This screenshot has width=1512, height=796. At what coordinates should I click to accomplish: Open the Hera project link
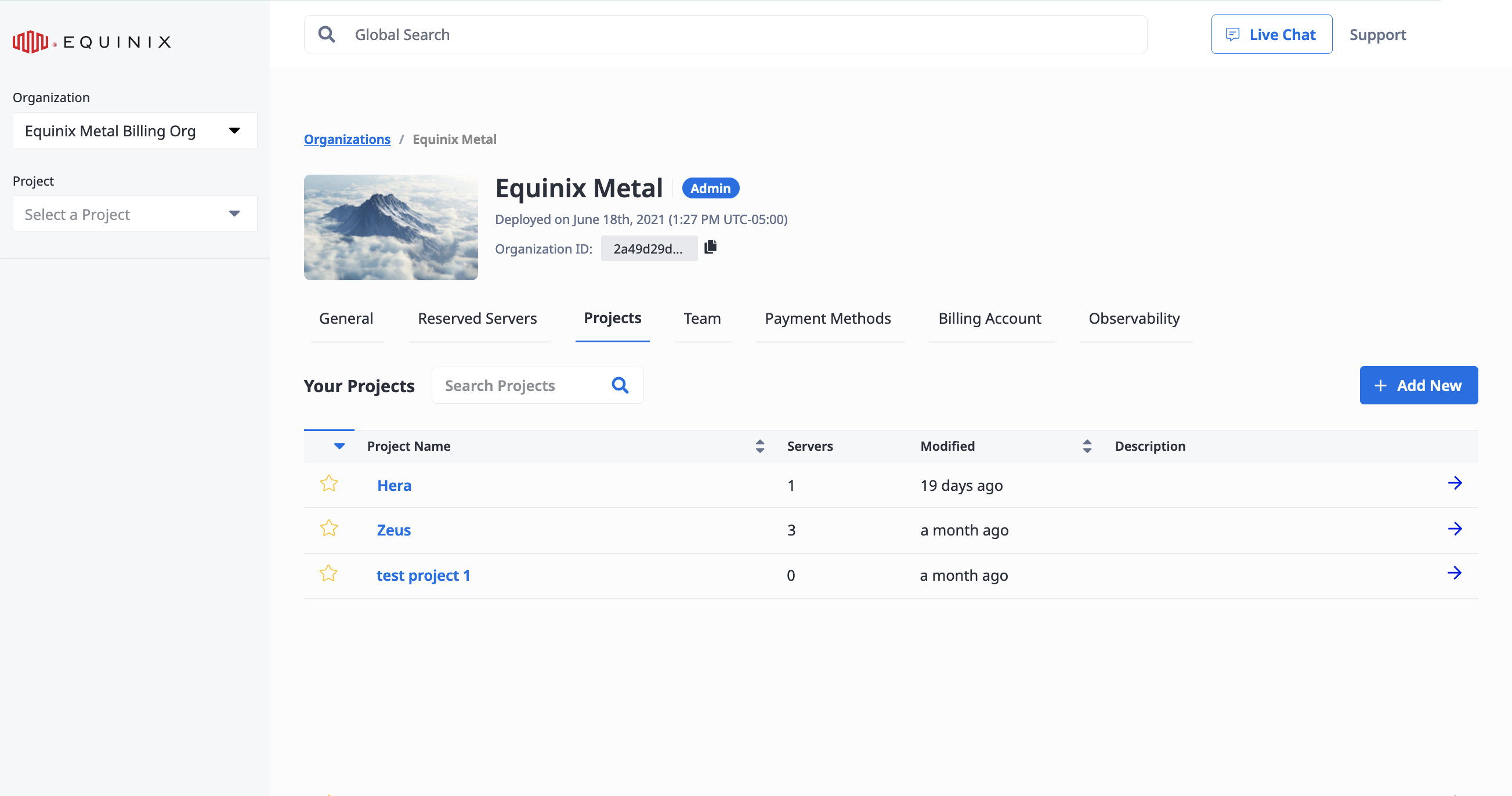[394, 486]
